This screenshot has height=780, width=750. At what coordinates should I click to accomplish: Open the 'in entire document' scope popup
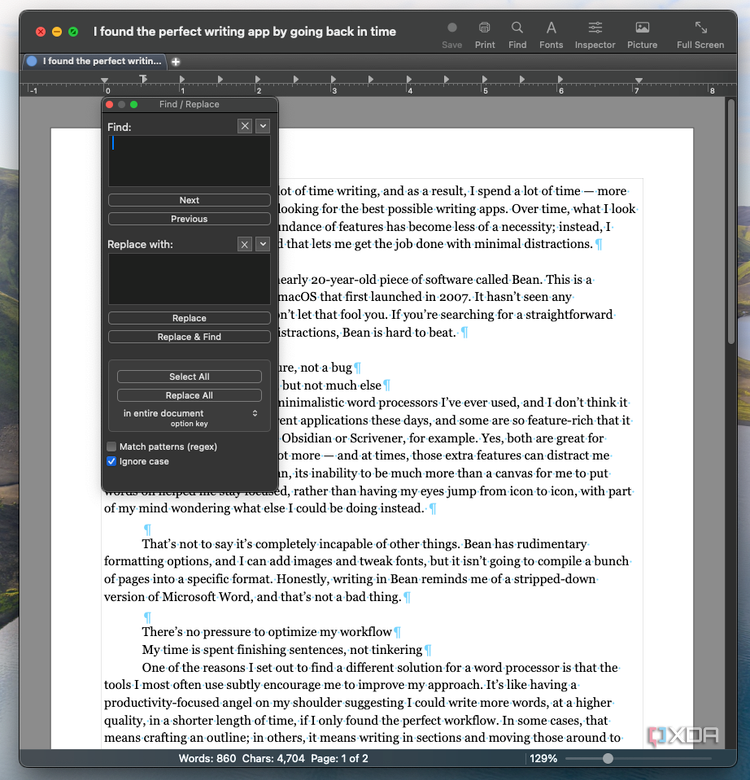pos(189,413)
